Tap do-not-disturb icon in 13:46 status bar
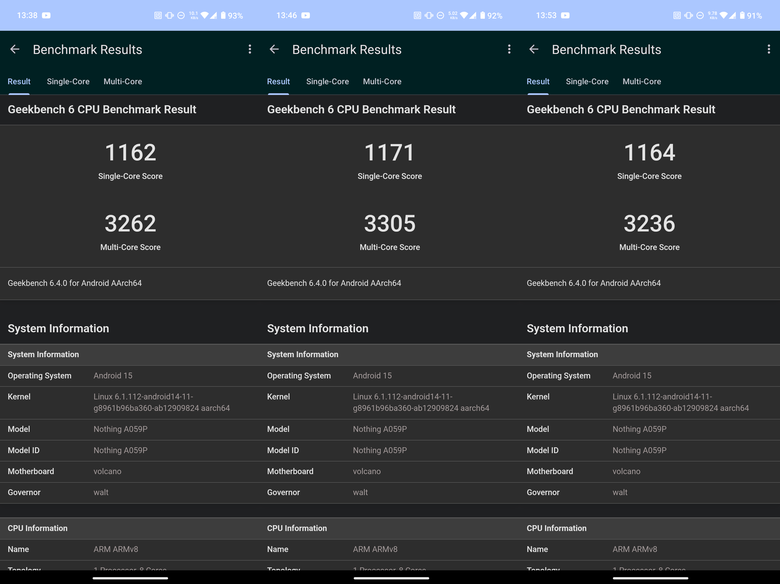Image resolution: width=780 pixels, height=584 pixels. (441, 15)
